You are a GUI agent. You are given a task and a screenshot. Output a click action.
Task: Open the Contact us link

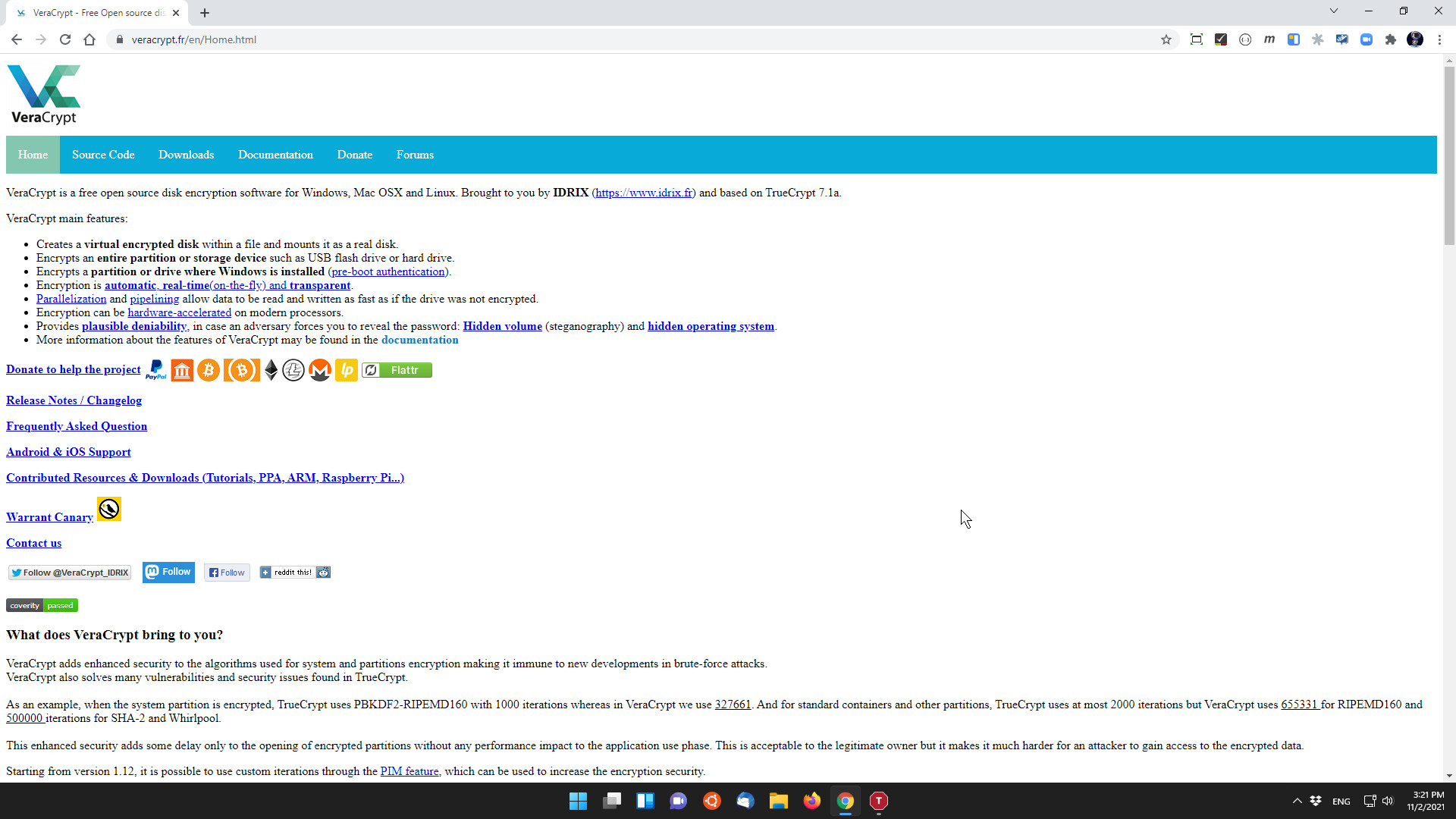point(33,543)
